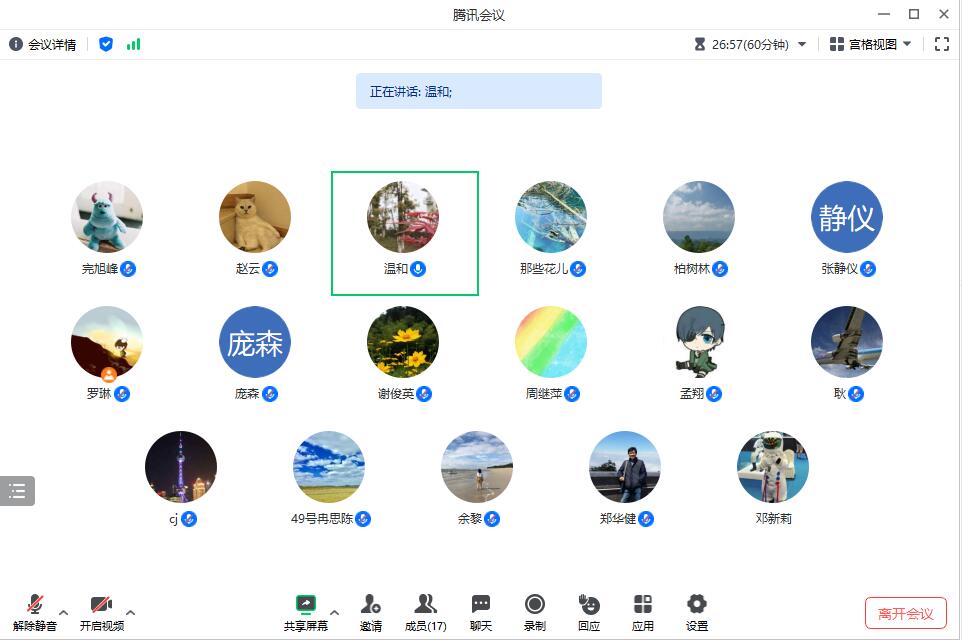Start recording the meeting

535,605
